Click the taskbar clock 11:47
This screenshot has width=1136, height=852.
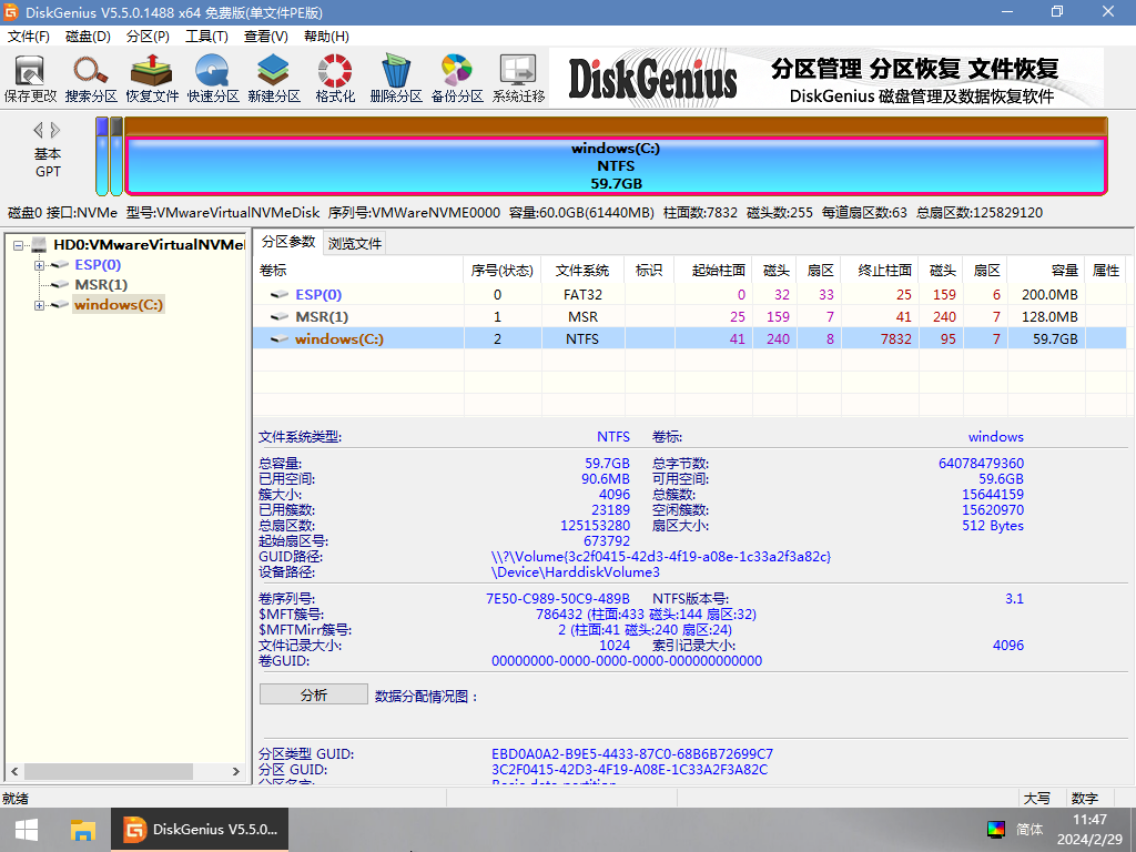(1089, 820)
